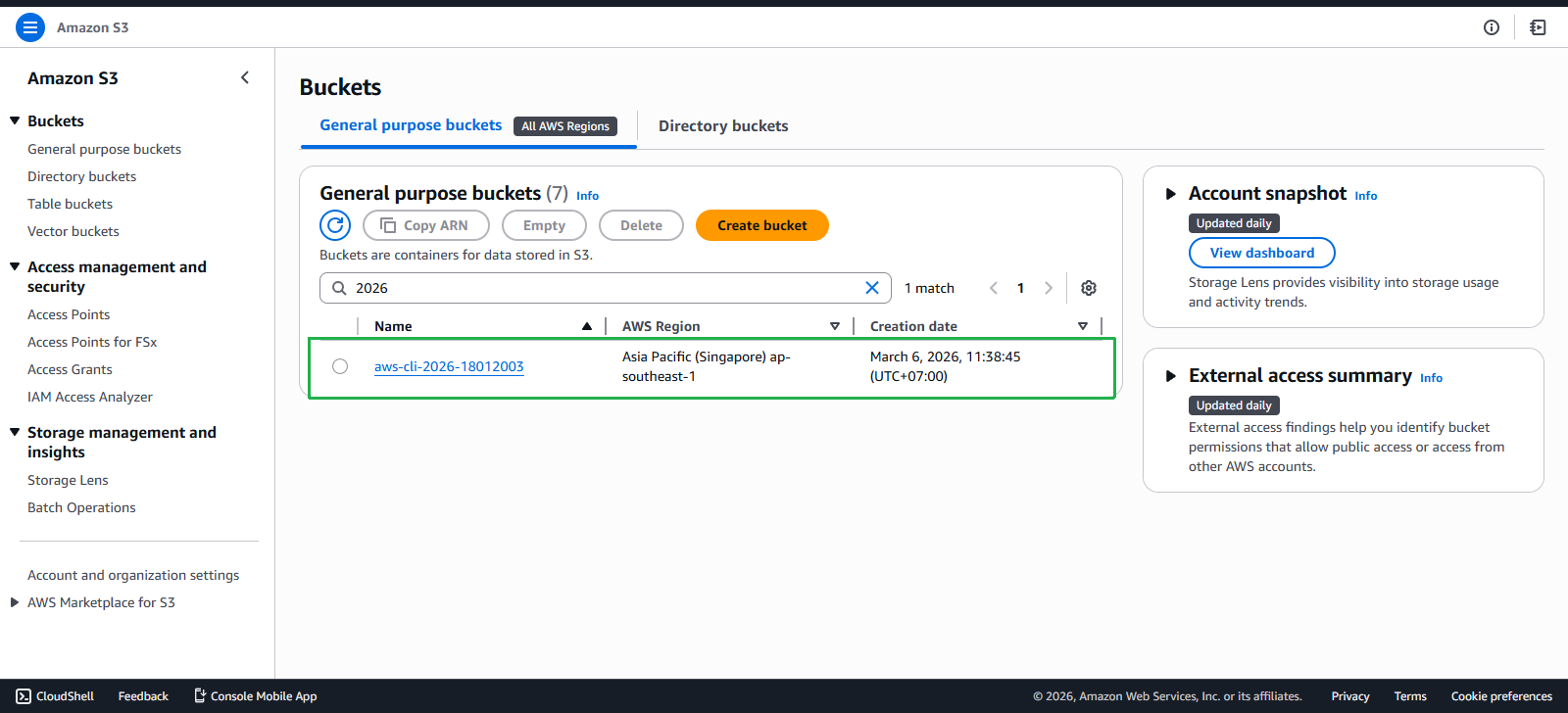The height and width of the screenshot is (713, 1568).
Task: Open Vector buckets in sidebar
Action: pos(73,231)
